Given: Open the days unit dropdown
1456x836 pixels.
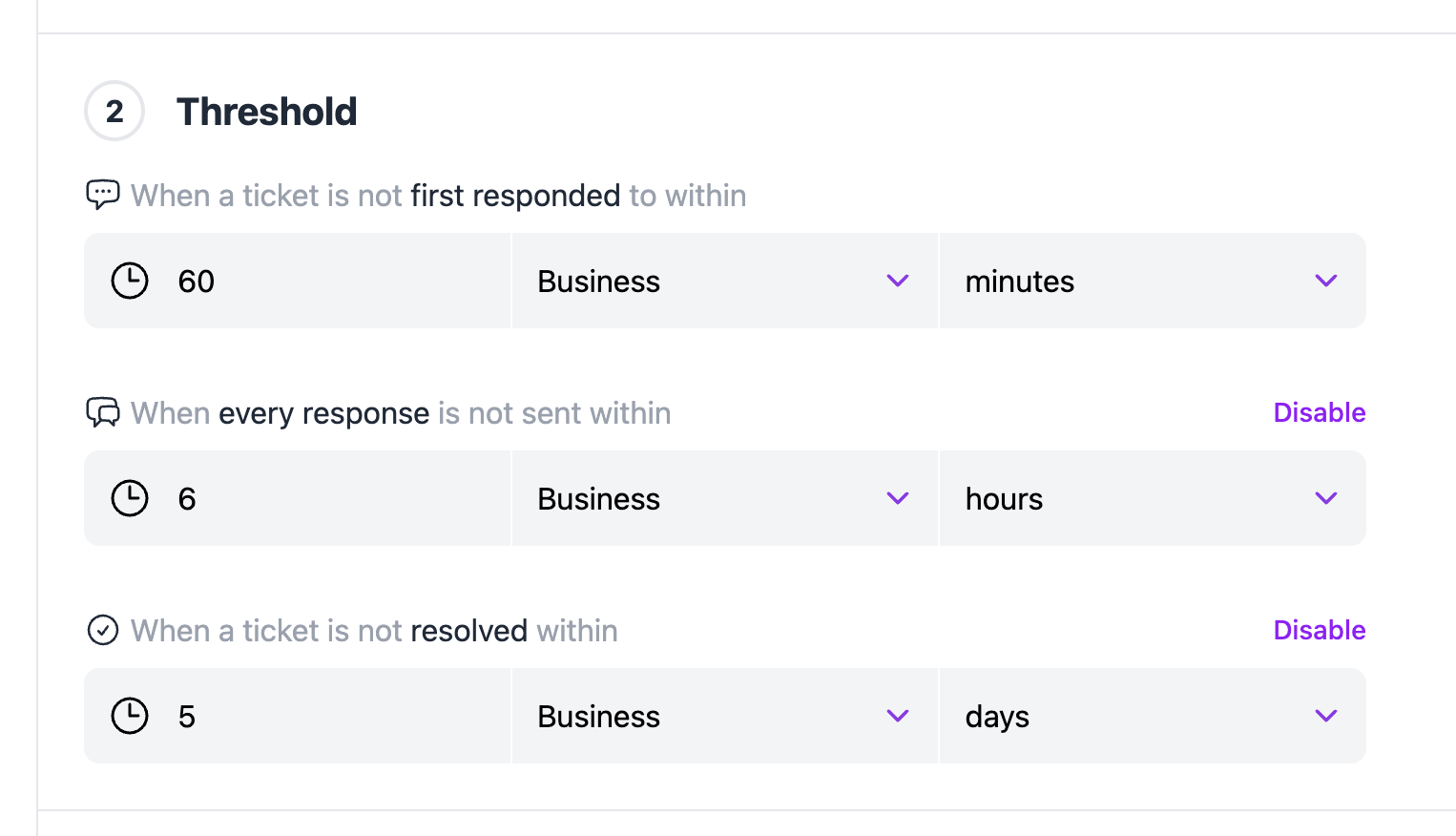Looking at the screenshot, I should [x=1153, y=716].
